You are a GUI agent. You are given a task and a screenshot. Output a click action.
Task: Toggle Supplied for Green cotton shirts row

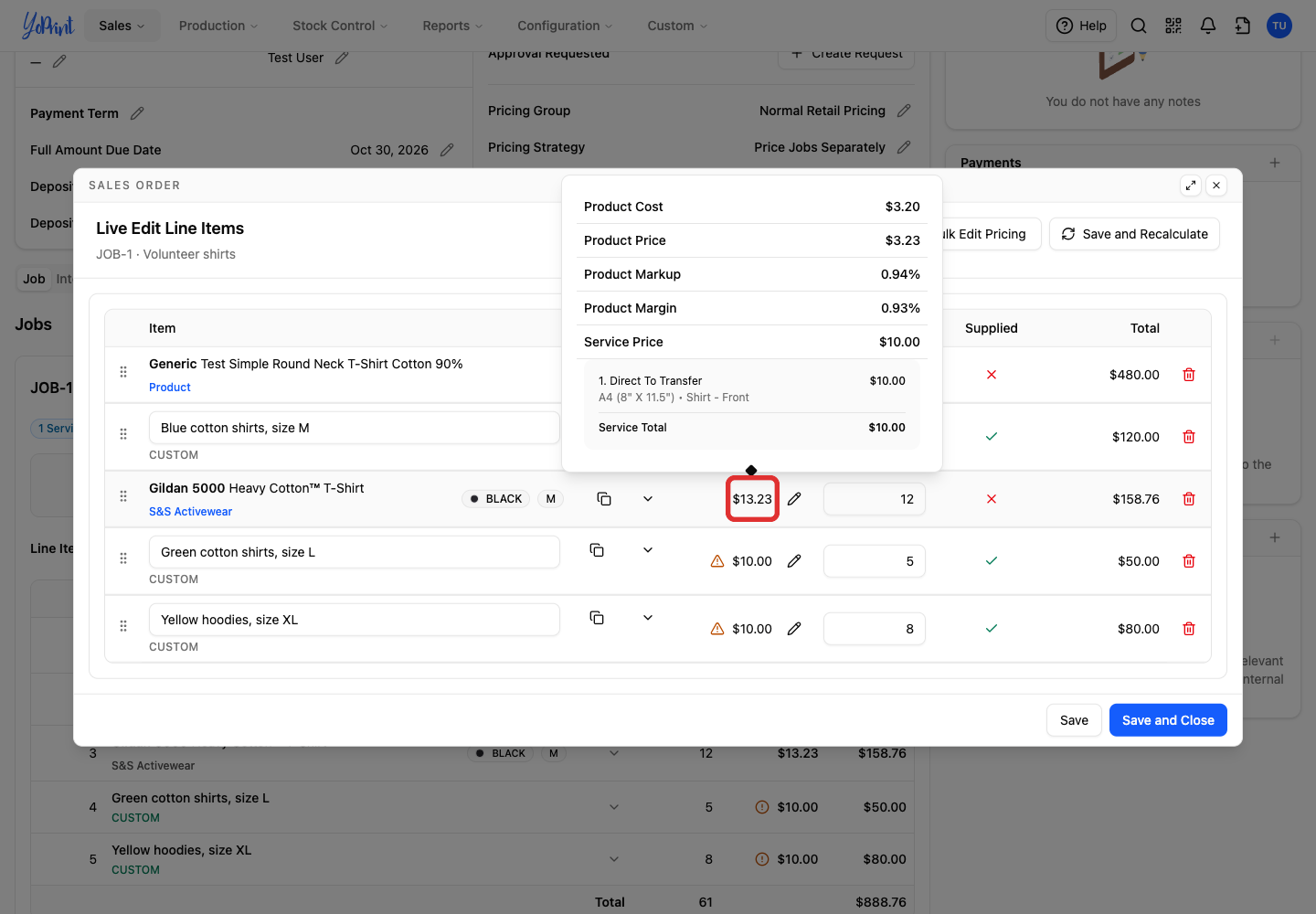pyautogui.click(x=992, y=561)
